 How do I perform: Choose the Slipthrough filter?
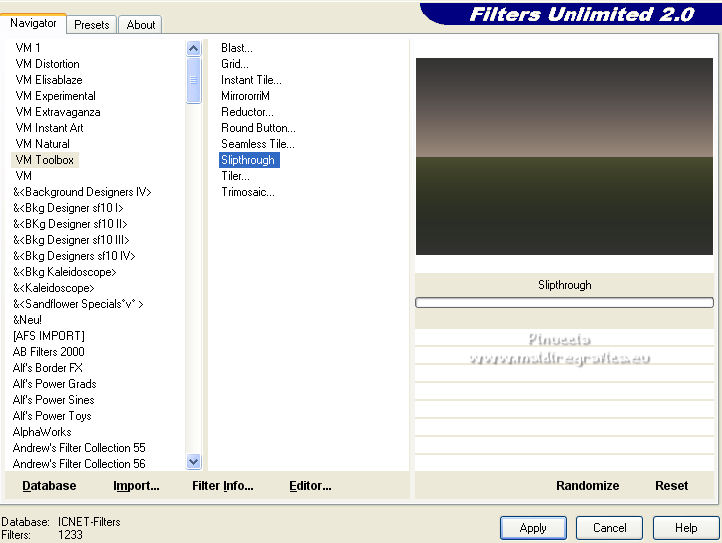pyautogui.click(x=249, y=160)
